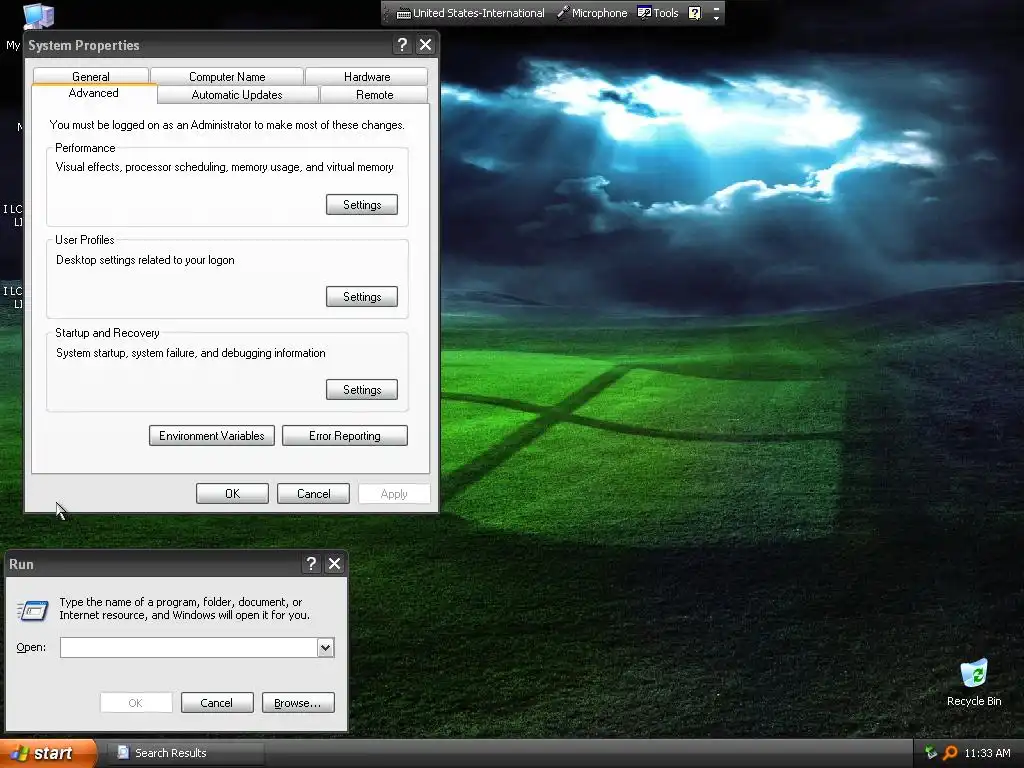Open User Profiles Settings
1024x768 pixels.
click(362, 296)
